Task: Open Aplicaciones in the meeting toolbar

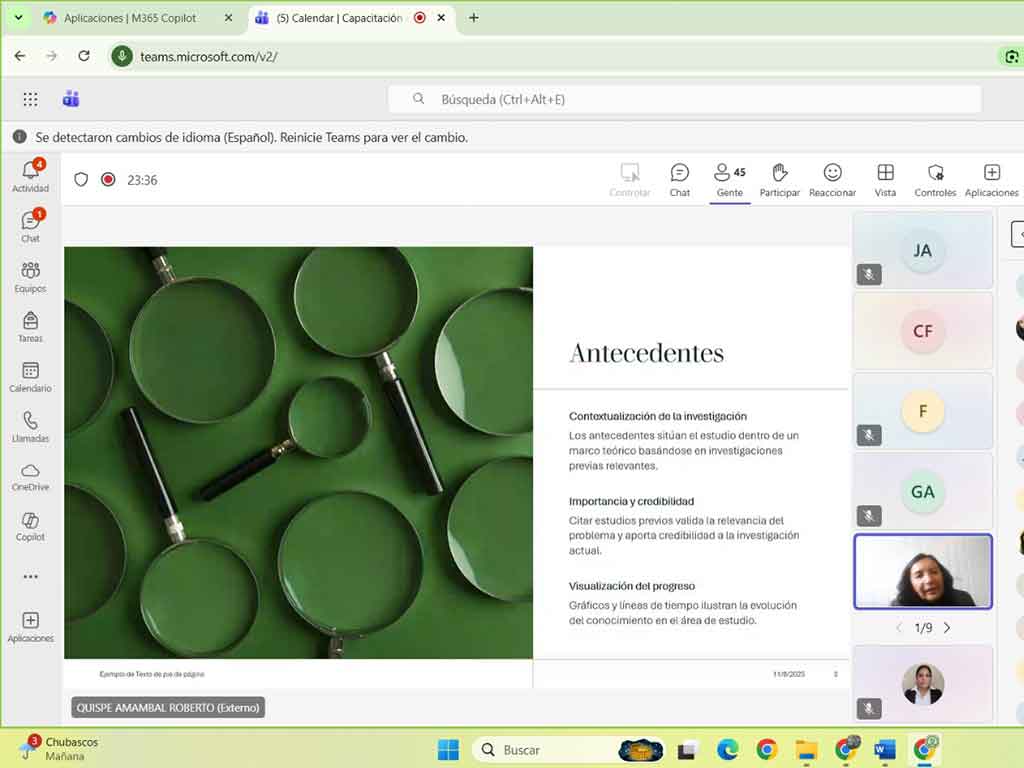Action: click(991, 180)
